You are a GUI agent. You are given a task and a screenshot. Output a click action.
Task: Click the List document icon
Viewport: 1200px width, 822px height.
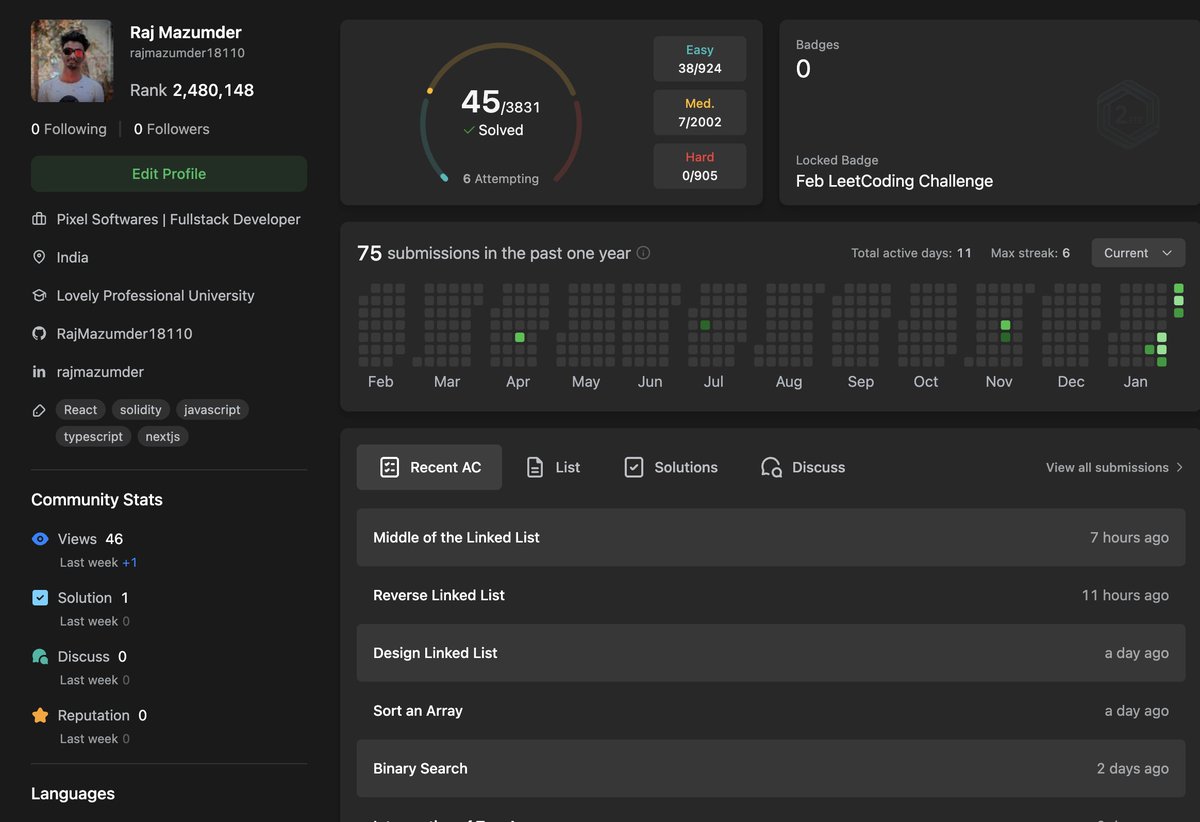[x=535, y=467]
